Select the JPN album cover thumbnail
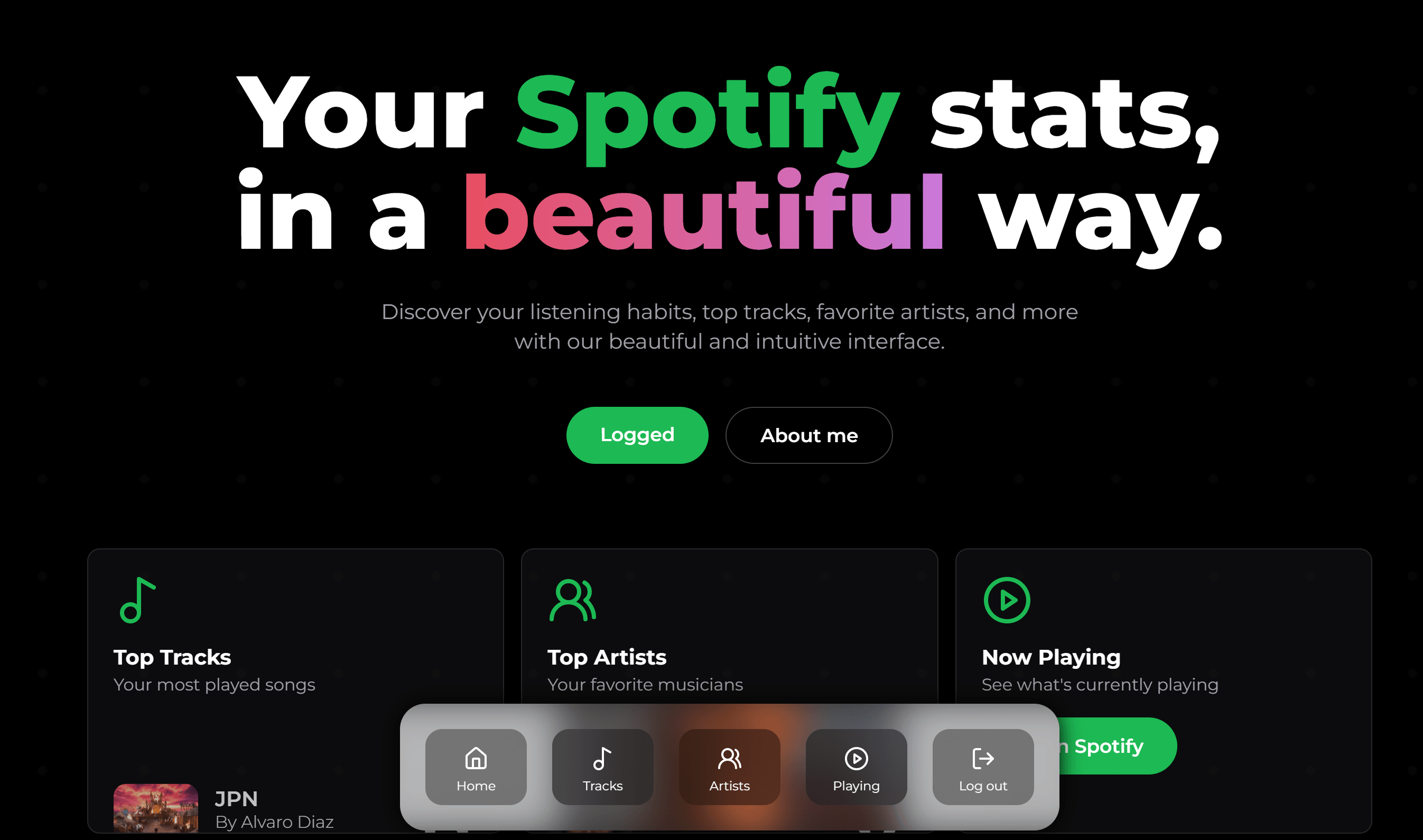The width and height of the screenshot is (1423, 840). coord(156,808)
